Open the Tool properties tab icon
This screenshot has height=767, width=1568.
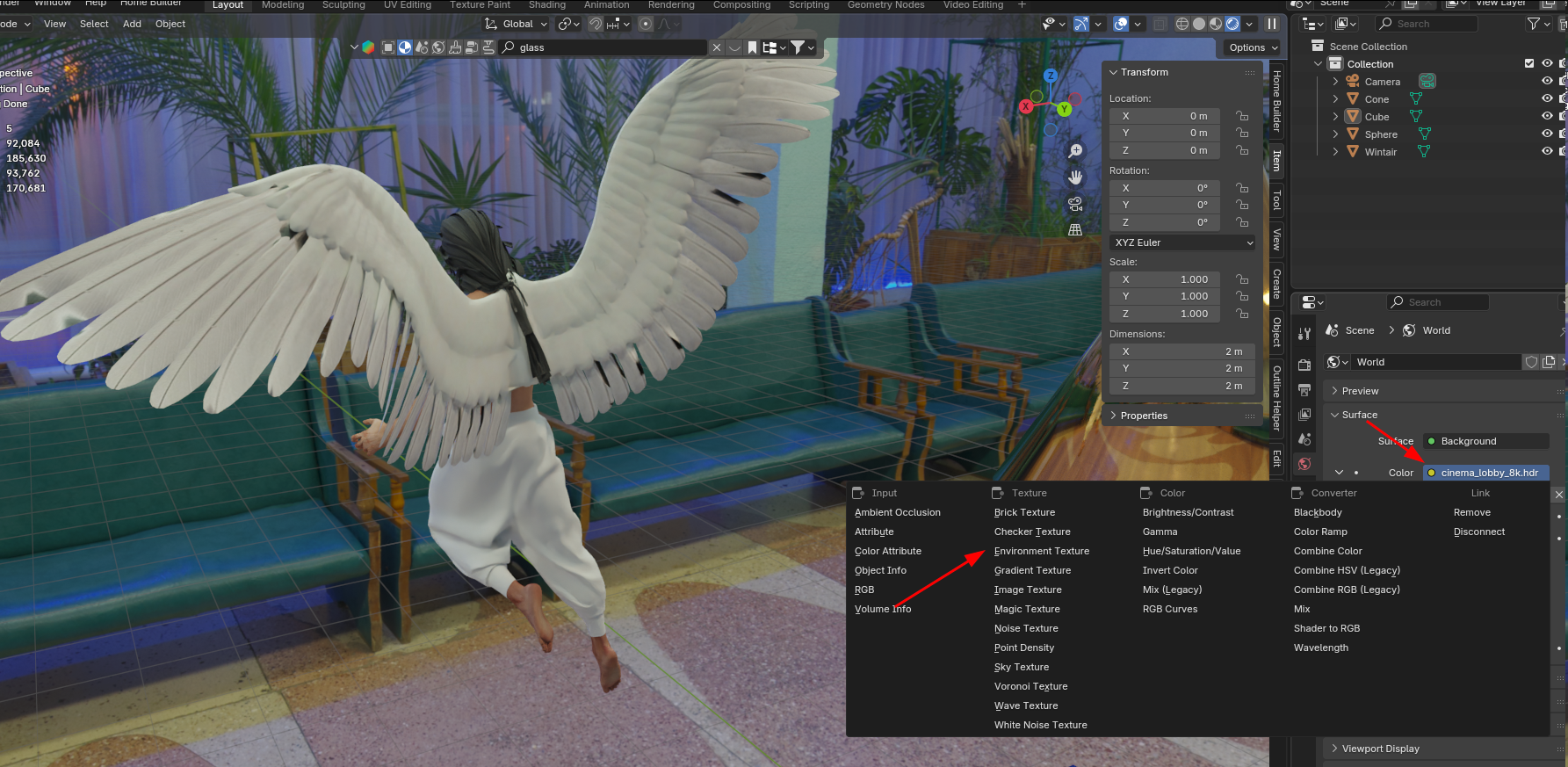(x=1304, y=334)
